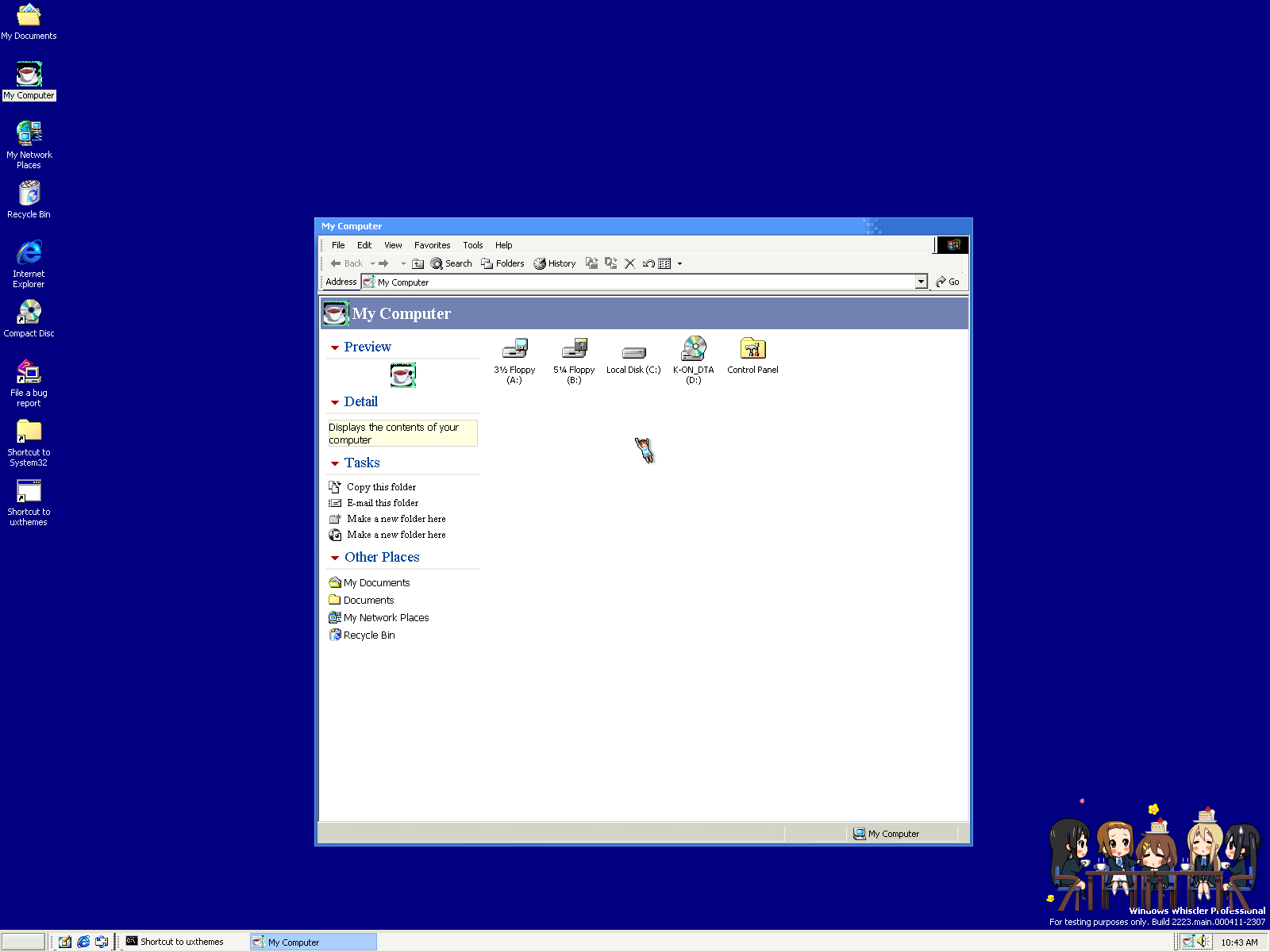Toggle the History pane button
Image resolution: width=1270 pixels, height=952 pixels.
pyautogui.click(x=554, y=263)
